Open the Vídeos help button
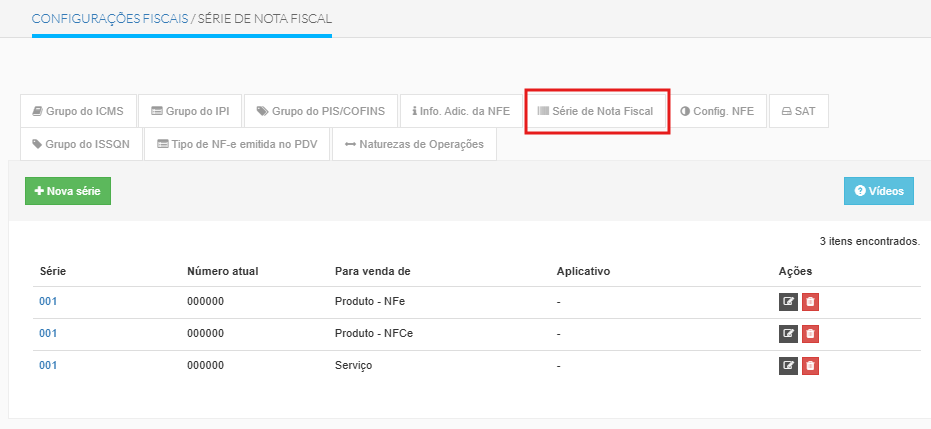 click(878, 191)
